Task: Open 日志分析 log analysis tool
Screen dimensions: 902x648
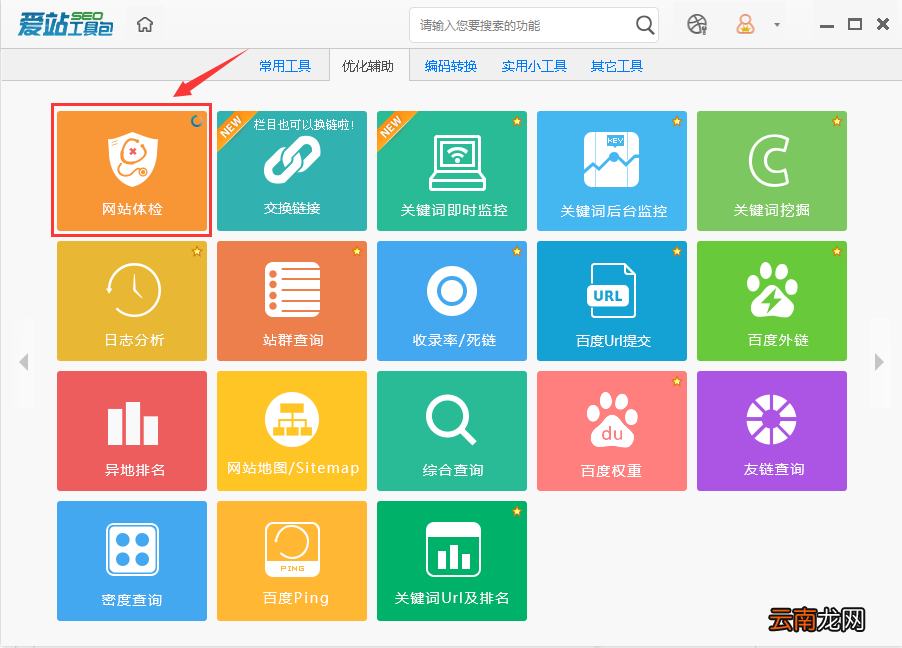Action: coord(132,301)
